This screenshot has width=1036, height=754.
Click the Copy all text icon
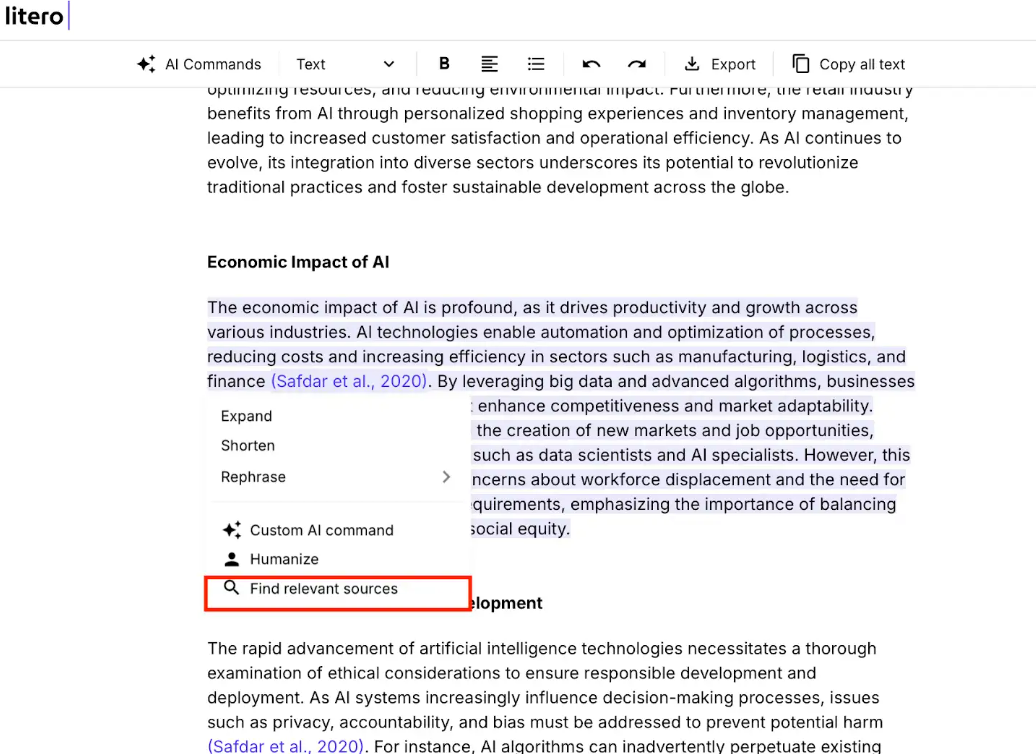tap(801, 63)
